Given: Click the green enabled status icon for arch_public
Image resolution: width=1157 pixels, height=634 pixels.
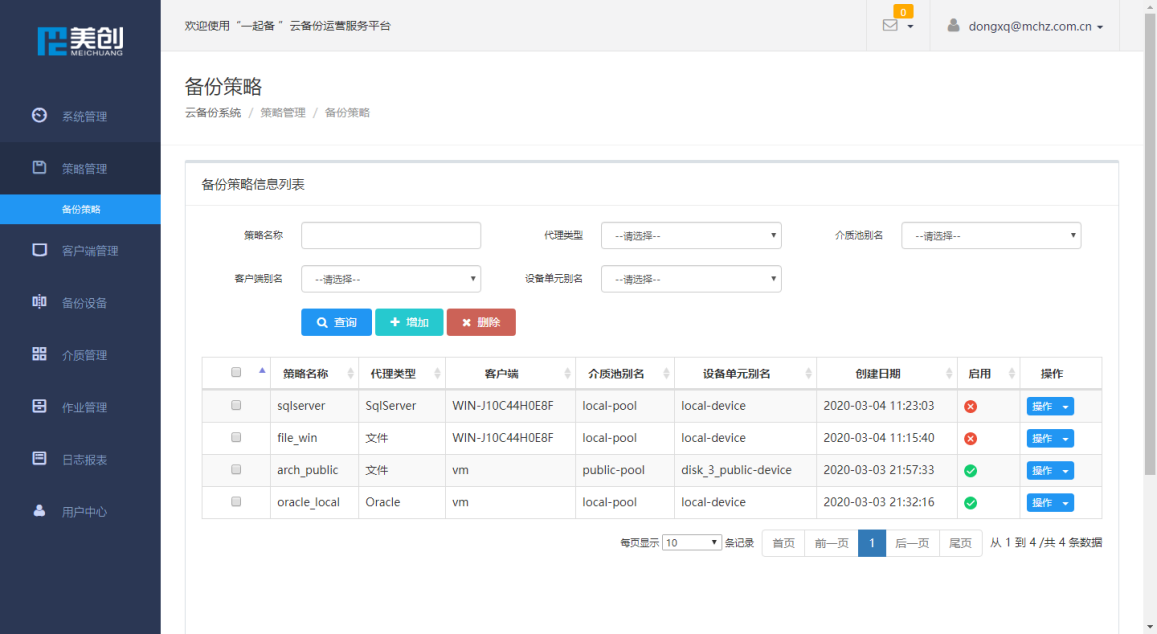Looking at the screenshot, I should (970, 471).
